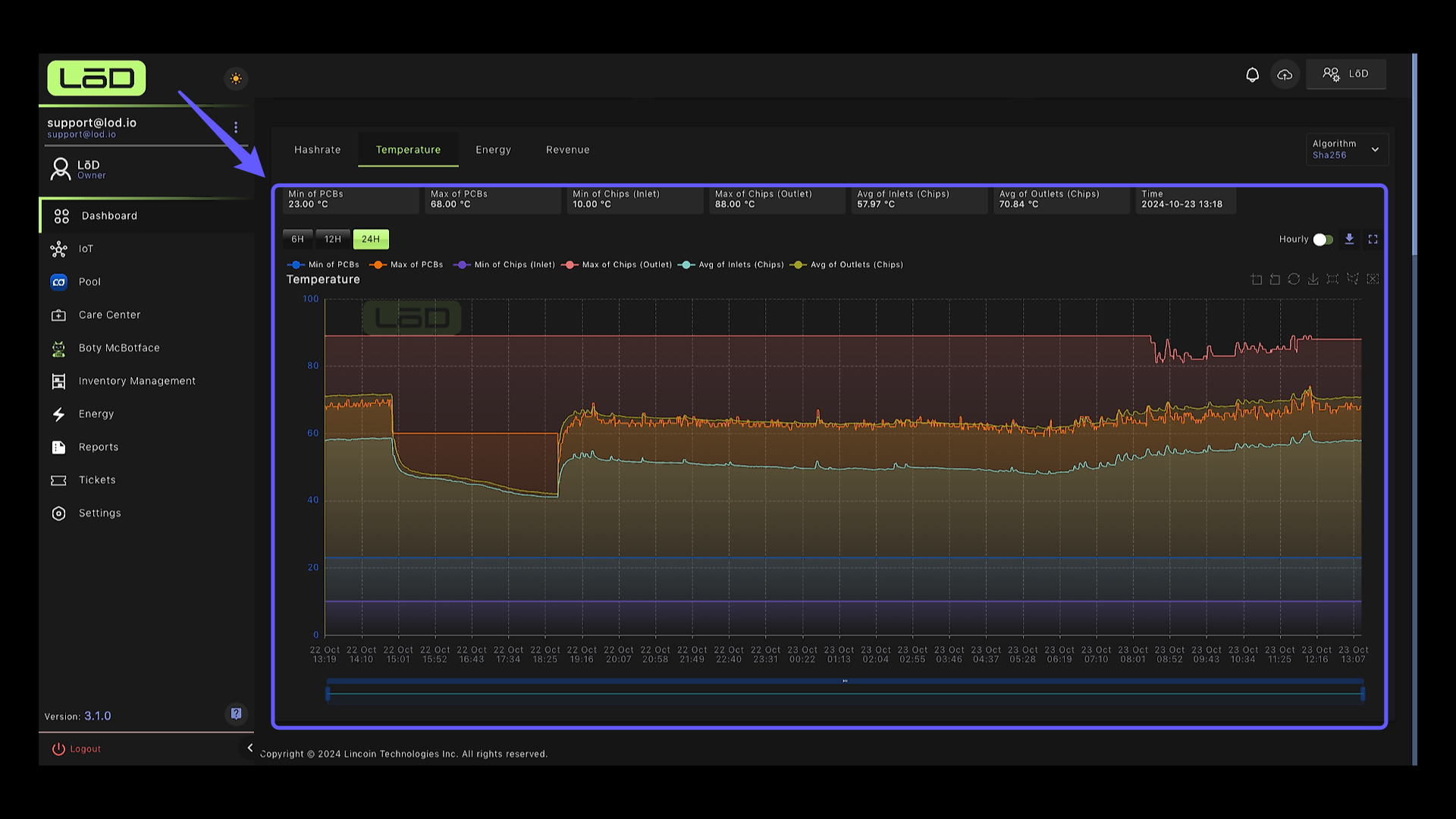Click the Tickets icon in sidebar

(58, 480)
